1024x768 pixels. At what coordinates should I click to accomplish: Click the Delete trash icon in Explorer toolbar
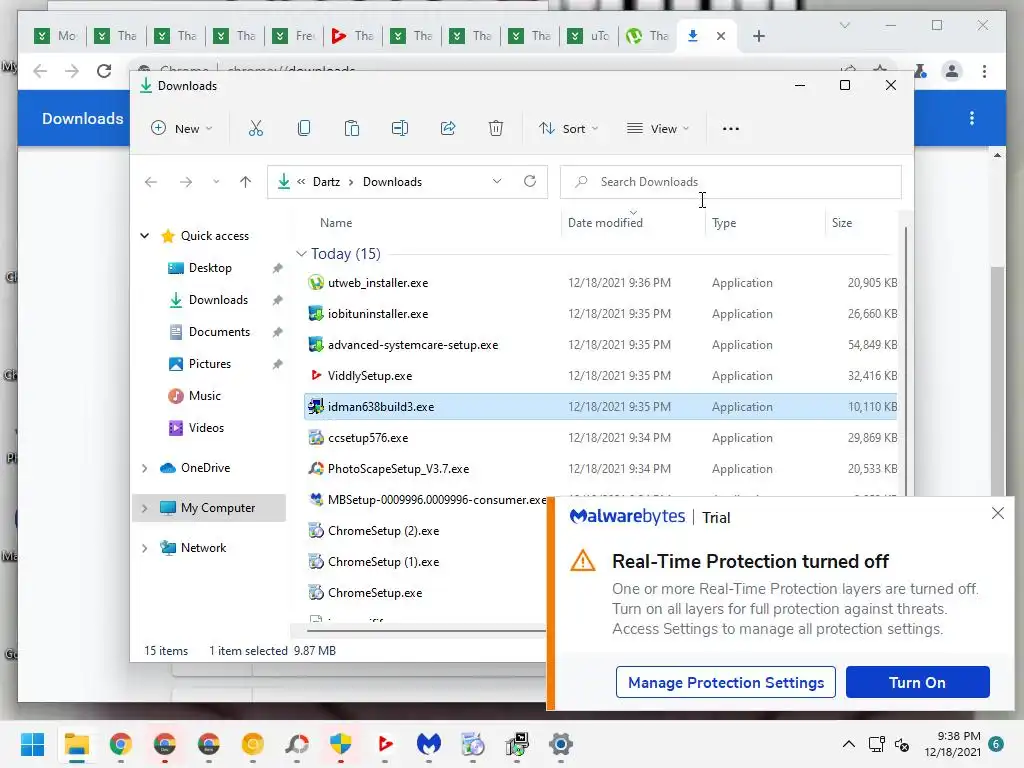pos(496,129)
